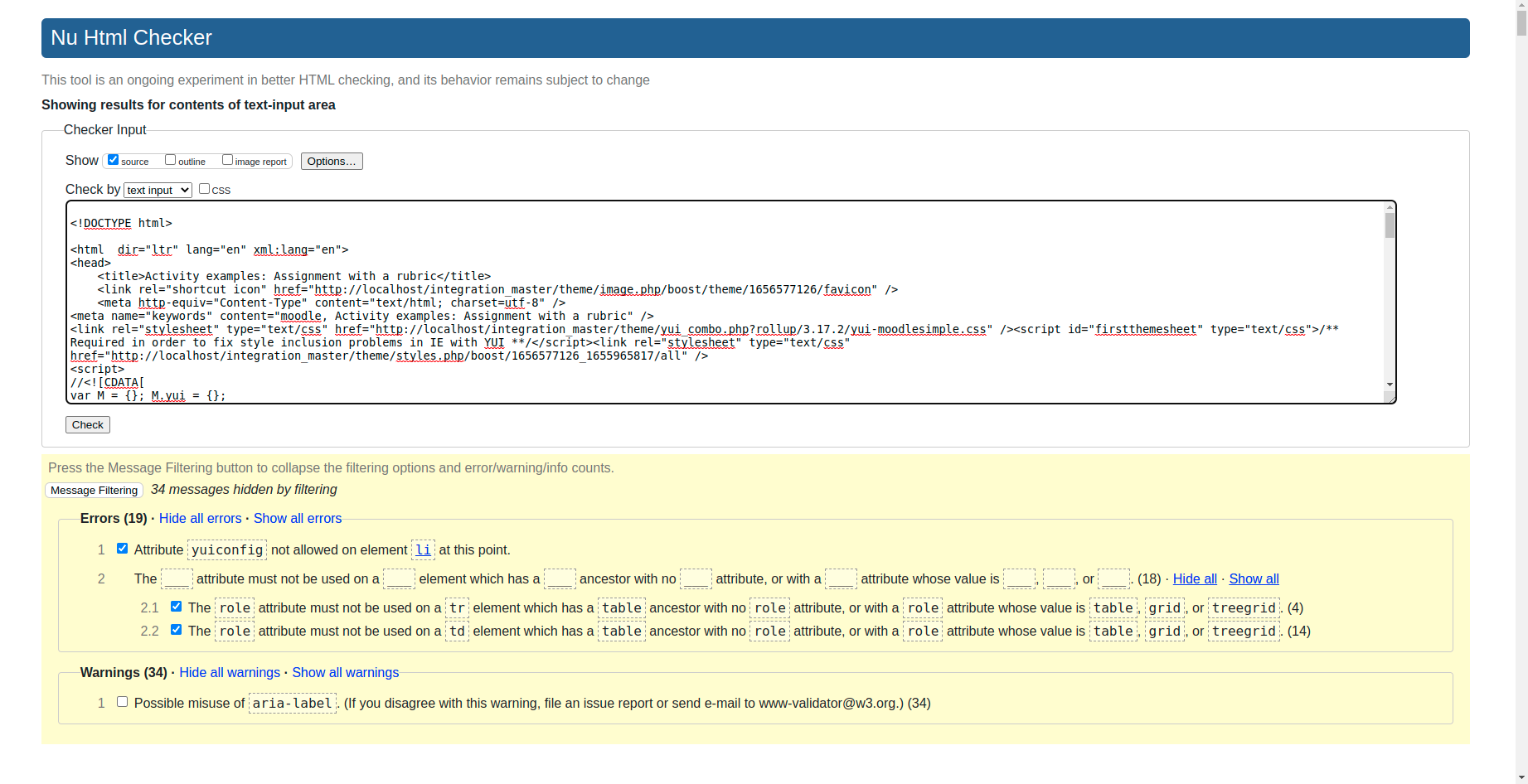
Task: Click 'Showing results for contents' heading
Action: point(188,104)
